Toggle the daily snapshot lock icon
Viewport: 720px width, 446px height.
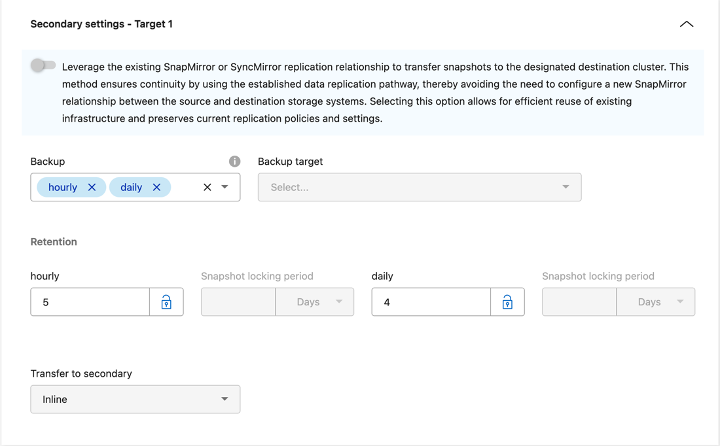coord(507,302)
